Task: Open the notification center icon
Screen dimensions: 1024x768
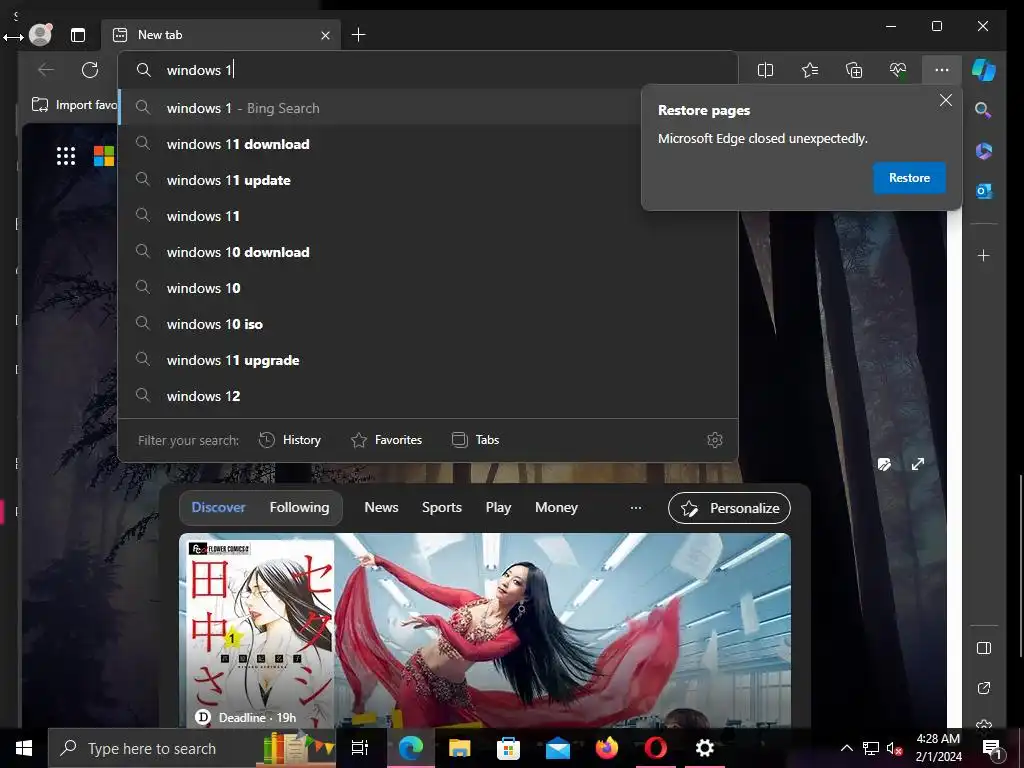Action: pos(991,748)
